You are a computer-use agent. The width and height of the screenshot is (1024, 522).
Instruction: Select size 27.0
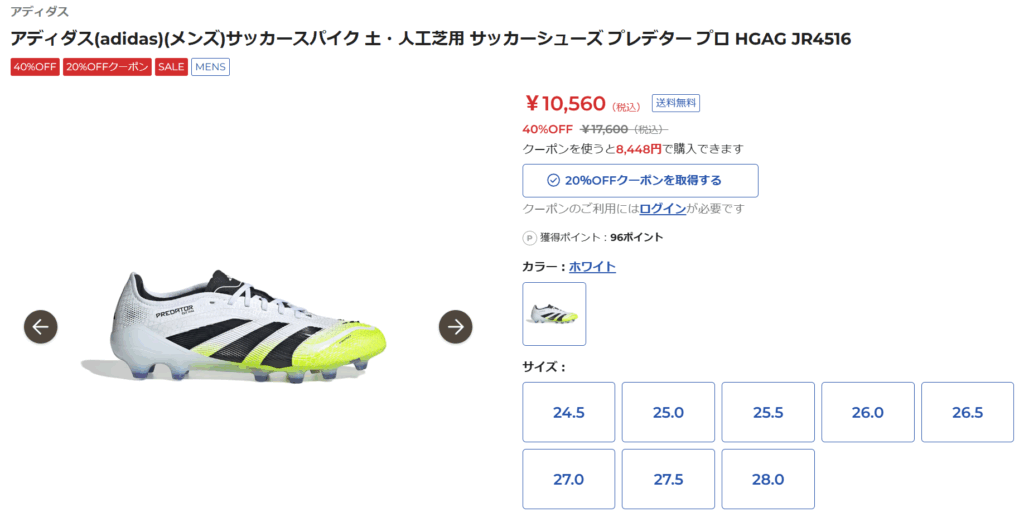coord(568,479)
